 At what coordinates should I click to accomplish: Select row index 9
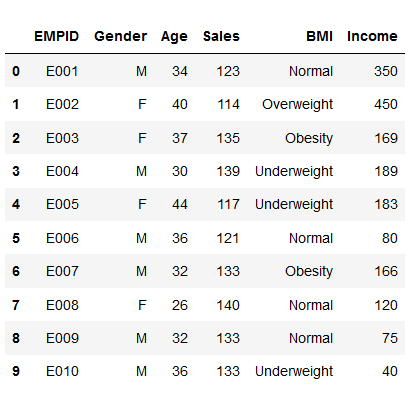16,371
